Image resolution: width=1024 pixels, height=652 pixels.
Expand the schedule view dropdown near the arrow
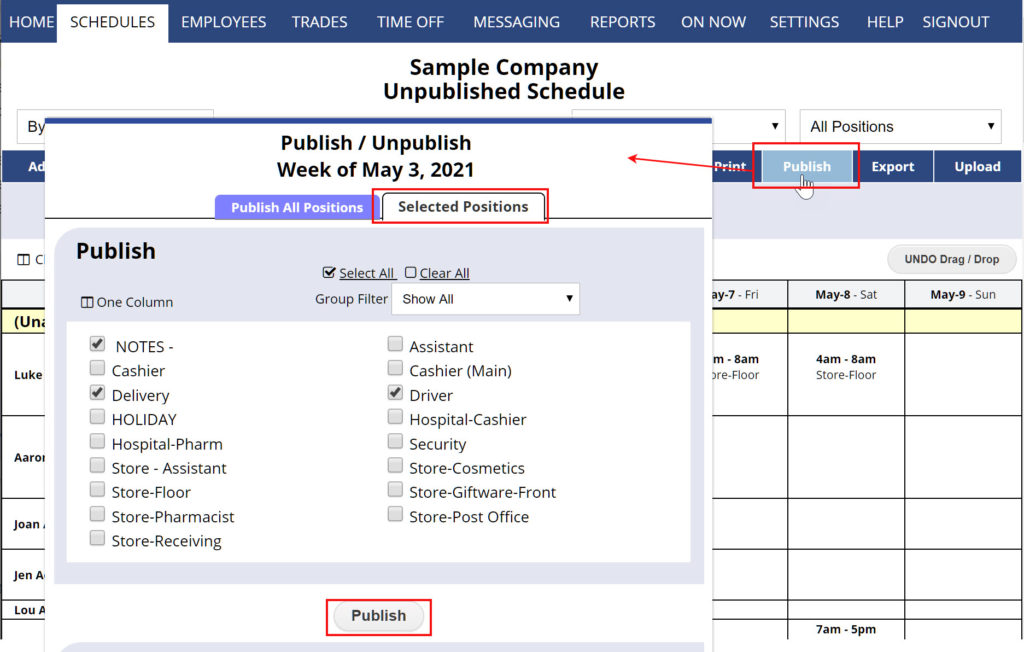773,126
